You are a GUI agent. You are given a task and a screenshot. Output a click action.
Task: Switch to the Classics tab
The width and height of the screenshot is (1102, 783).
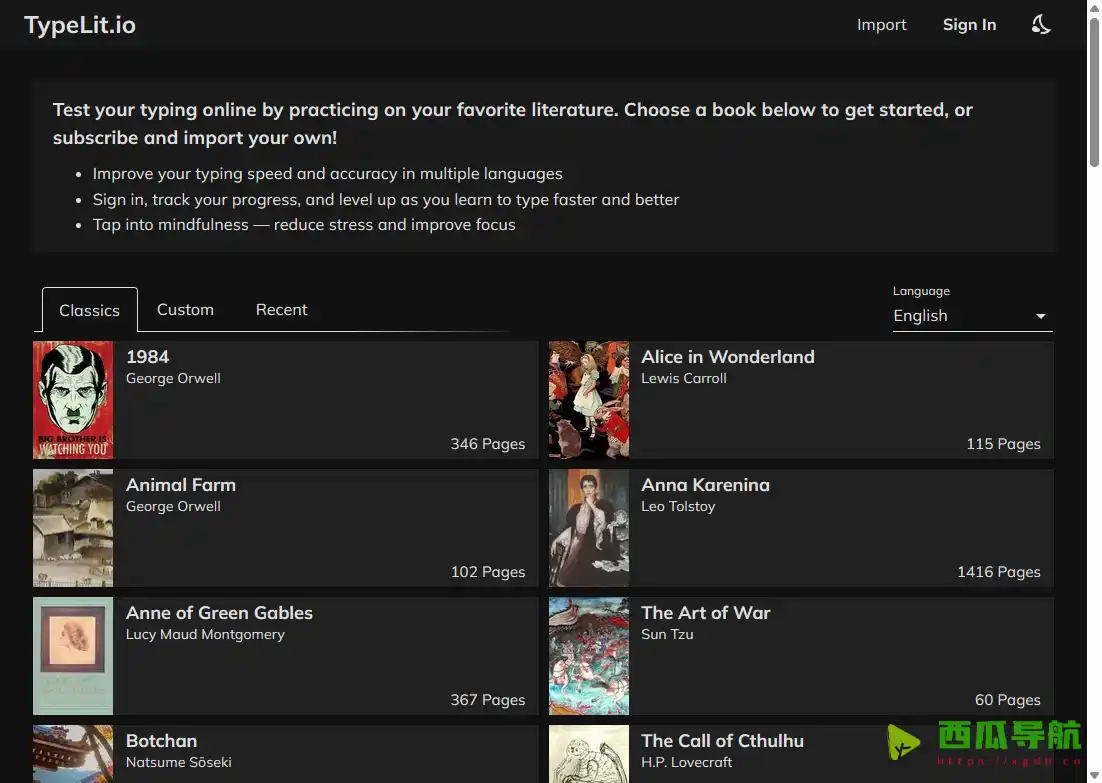click(x=89, y=310)
